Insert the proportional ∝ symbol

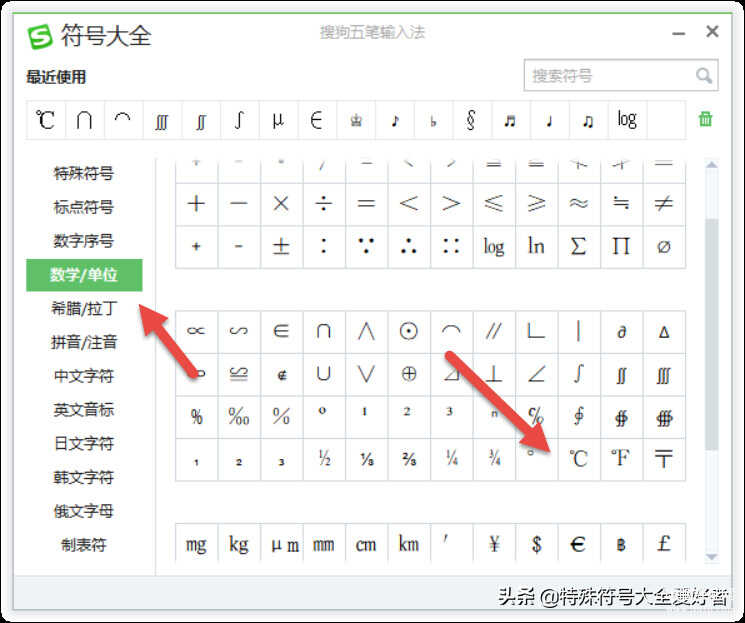(196, 332)
